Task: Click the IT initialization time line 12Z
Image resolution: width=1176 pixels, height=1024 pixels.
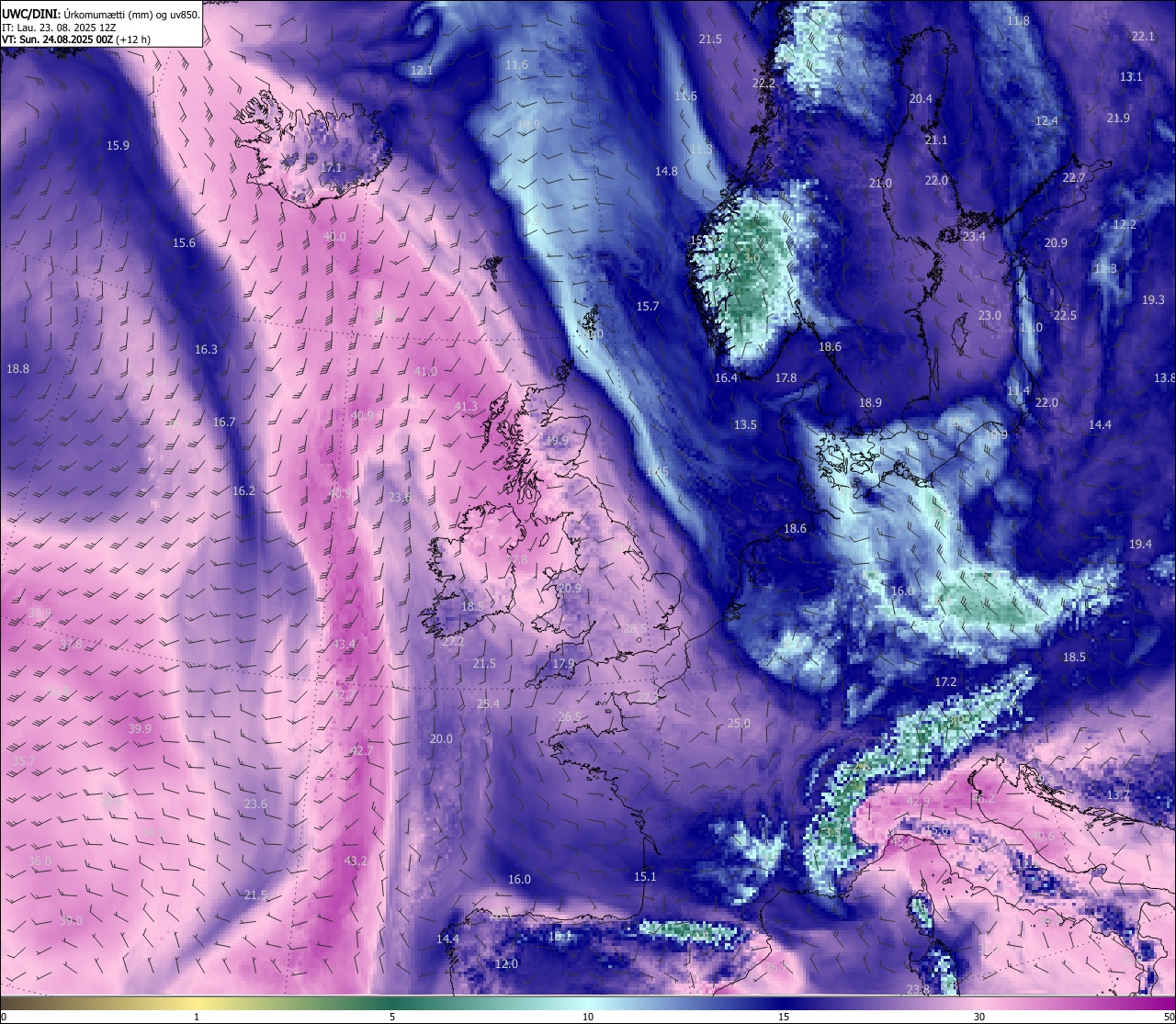Action: coord(59,28)
